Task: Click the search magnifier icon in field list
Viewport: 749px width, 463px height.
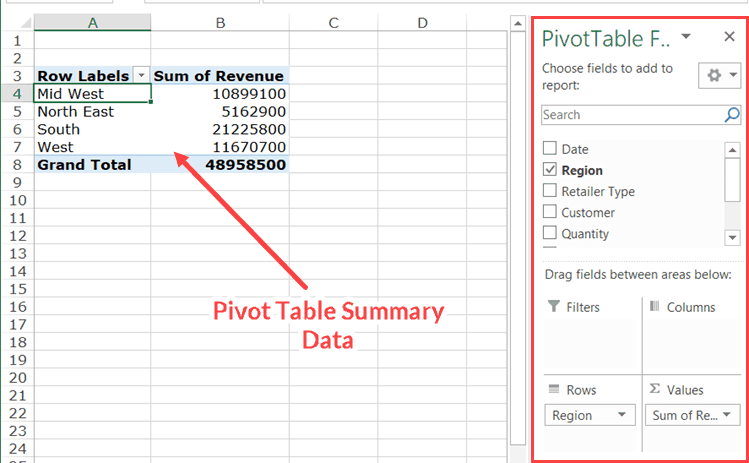Action: pos(732,115)
